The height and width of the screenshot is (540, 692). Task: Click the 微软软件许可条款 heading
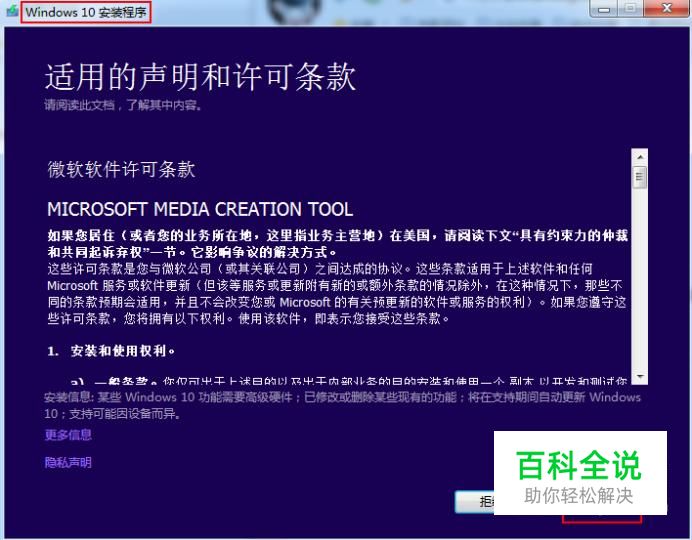click(x=121, y=169)
